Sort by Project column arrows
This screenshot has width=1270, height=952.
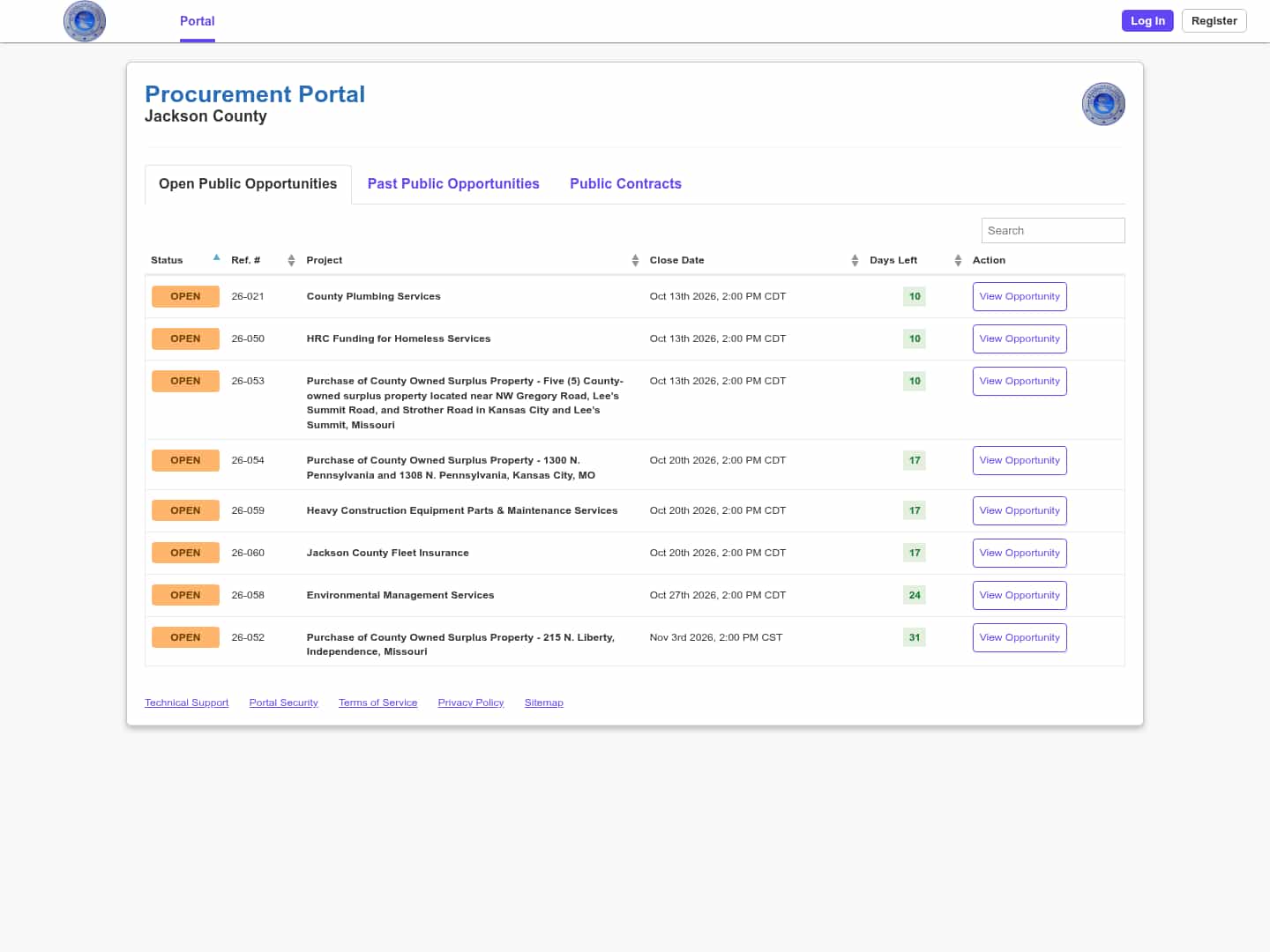pos(635,260)
